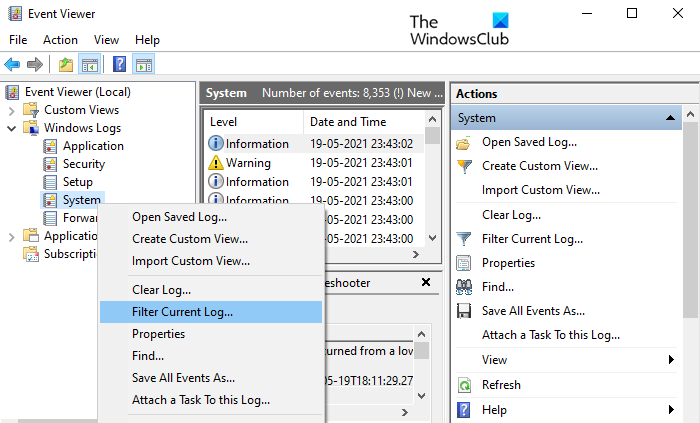The height and width of the screenshot is (423, 700).
Task: Click the Back arrow toolbar icon
Action: tap(13, 64)
